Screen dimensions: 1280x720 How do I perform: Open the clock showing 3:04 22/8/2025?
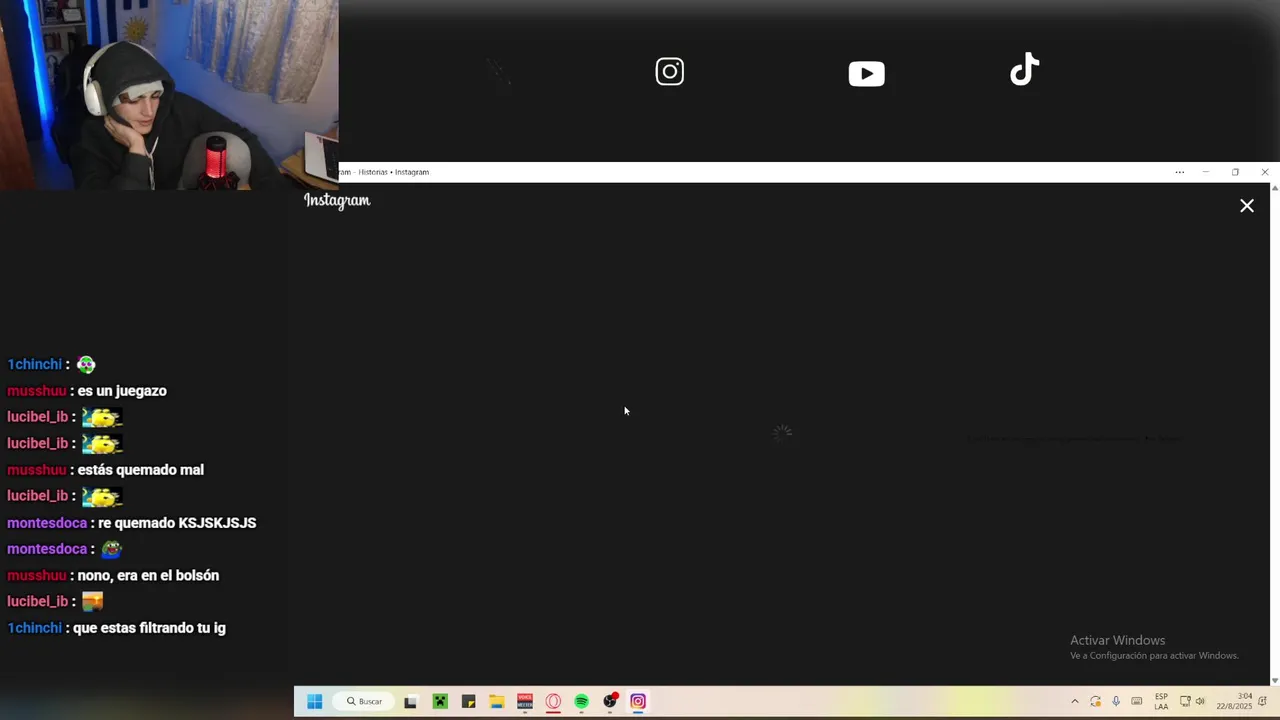pyautogui.click(x=1234, y=702)
